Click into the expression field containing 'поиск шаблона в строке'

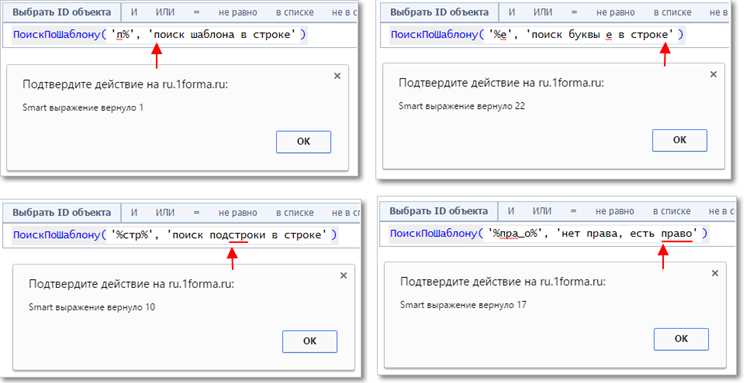pos(181,35)
